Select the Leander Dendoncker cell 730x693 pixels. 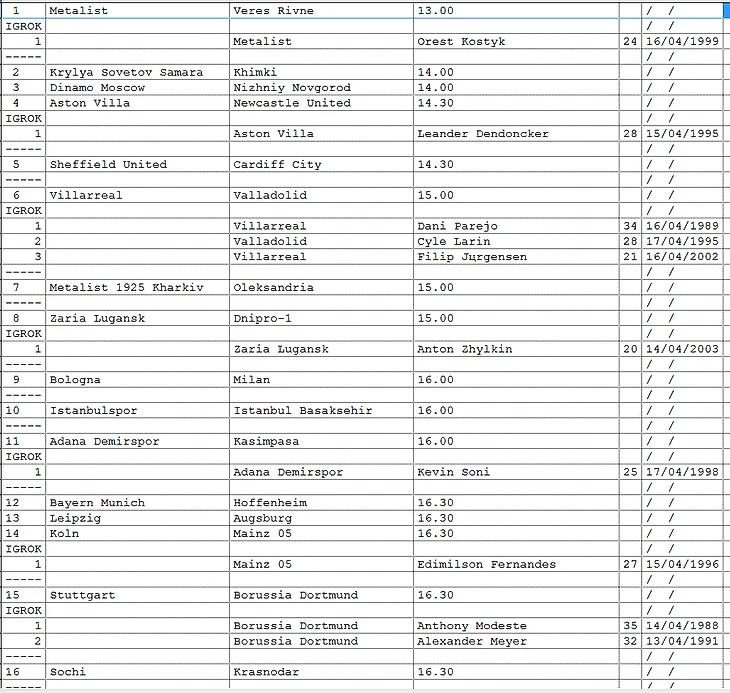516,134
